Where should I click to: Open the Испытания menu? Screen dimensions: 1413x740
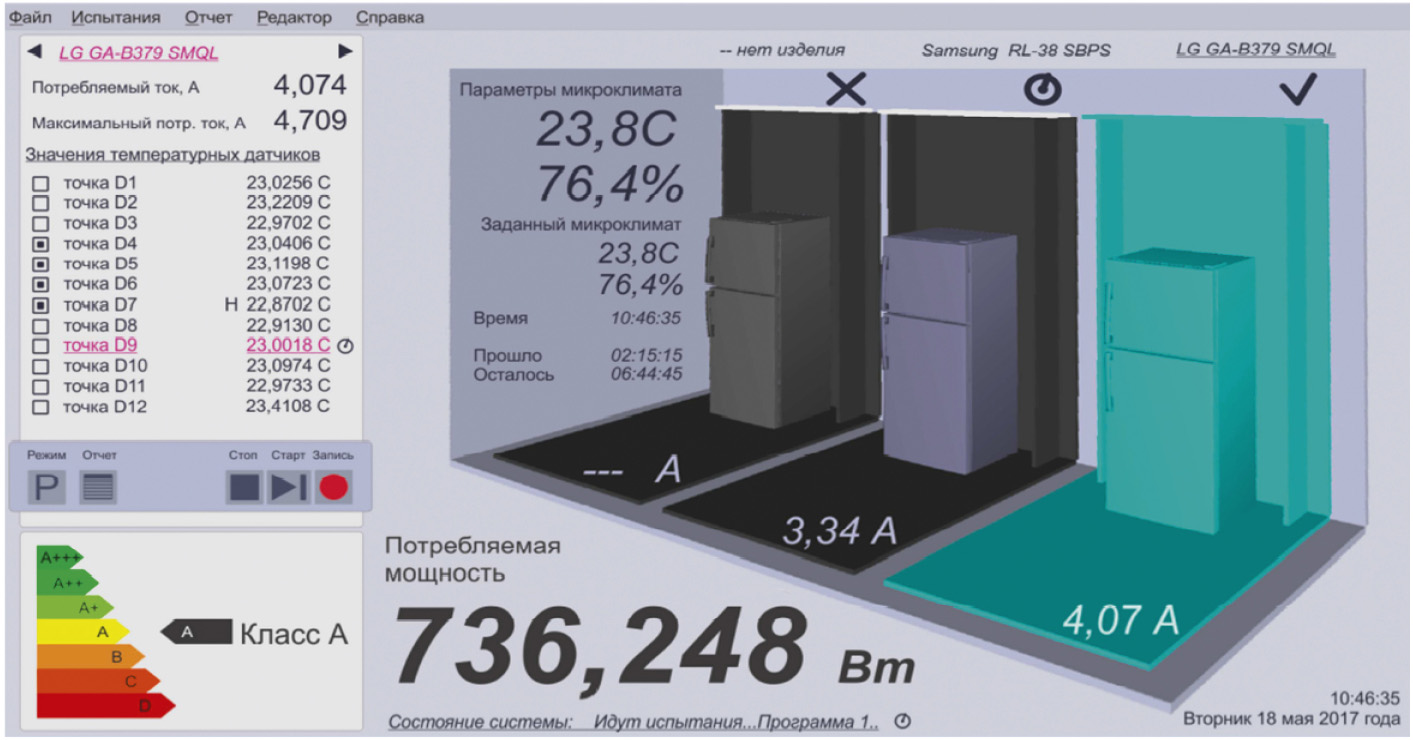[116, 17]
